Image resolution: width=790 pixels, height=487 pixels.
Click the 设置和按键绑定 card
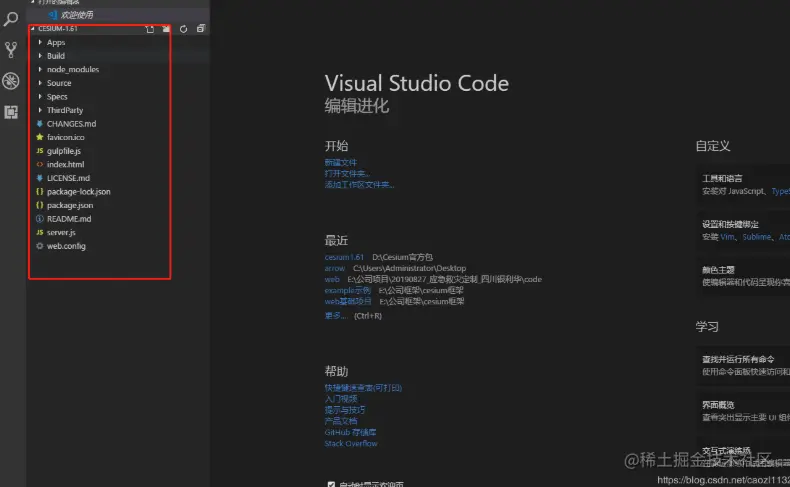743,231
